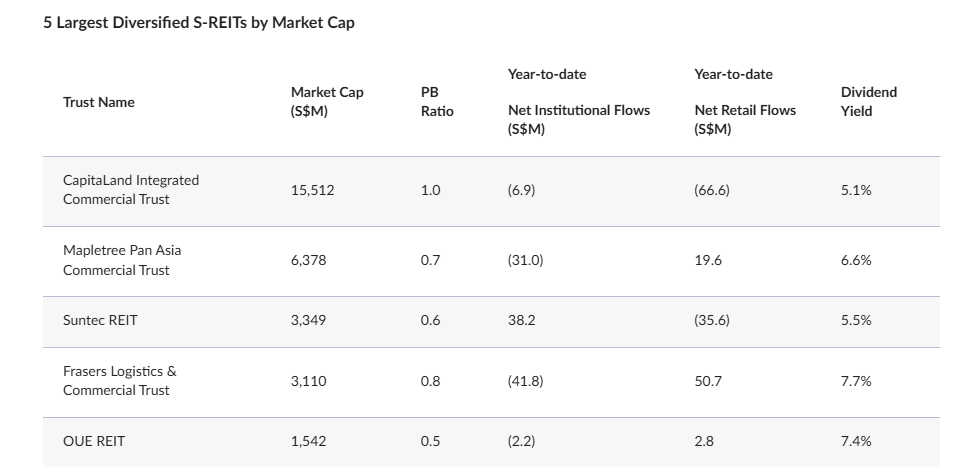Click OUE REIT's 7.4% dividend yield
Screen dimensions: 960x467
(x=856, y=441)
